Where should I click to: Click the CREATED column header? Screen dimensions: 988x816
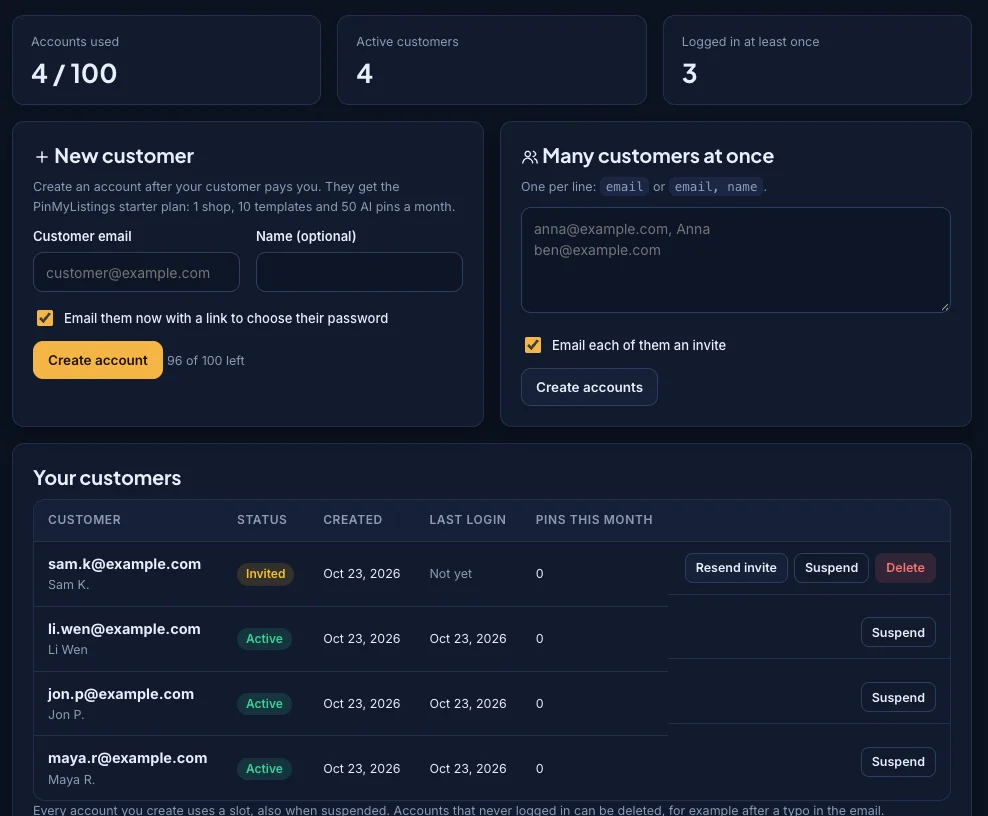[x=353, y=520]
